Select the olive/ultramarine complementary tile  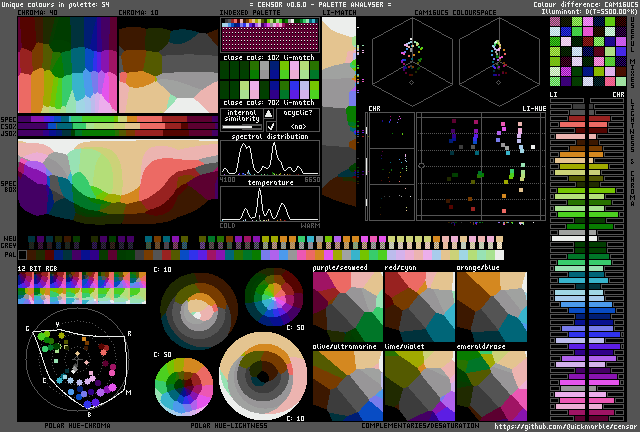point(347,384)
